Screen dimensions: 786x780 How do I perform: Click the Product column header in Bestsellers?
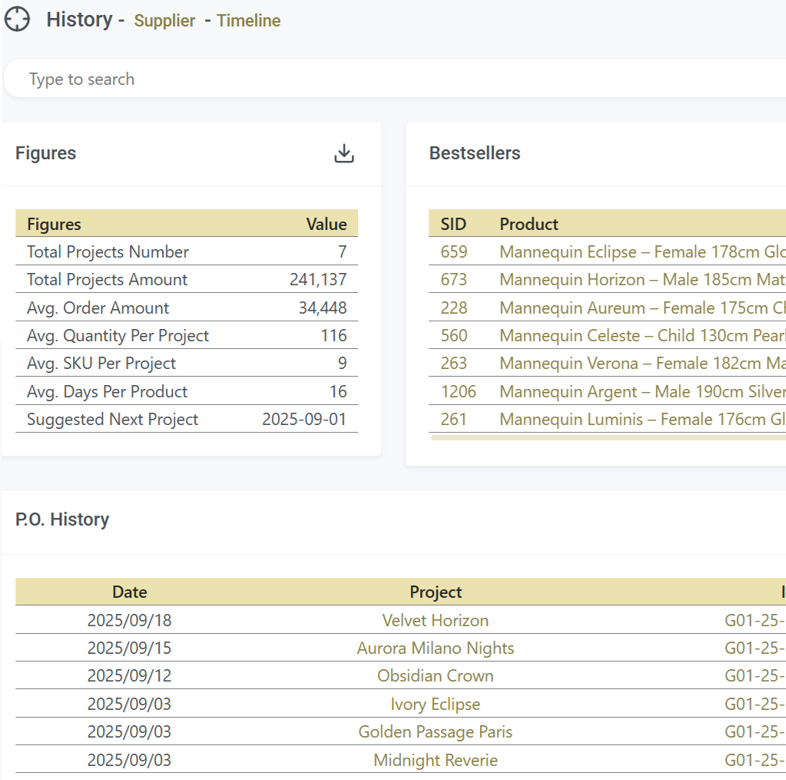coord(529,224)
